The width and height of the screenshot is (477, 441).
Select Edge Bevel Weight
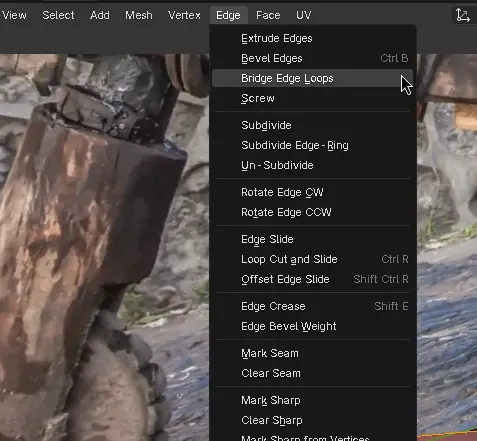point(312,326)
